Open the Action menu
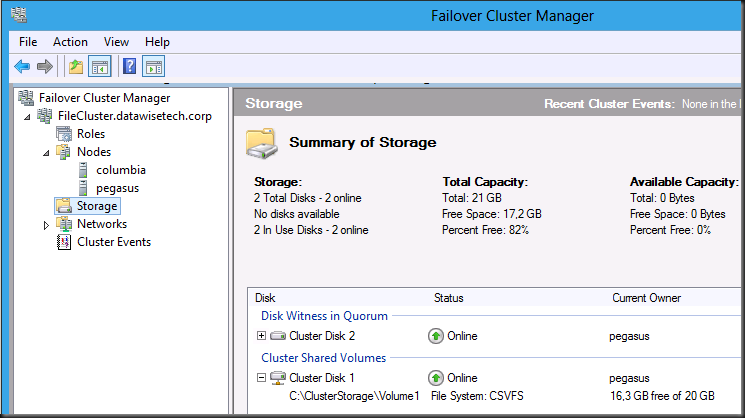Screen dimensions: 745x418 pos(70,42)
